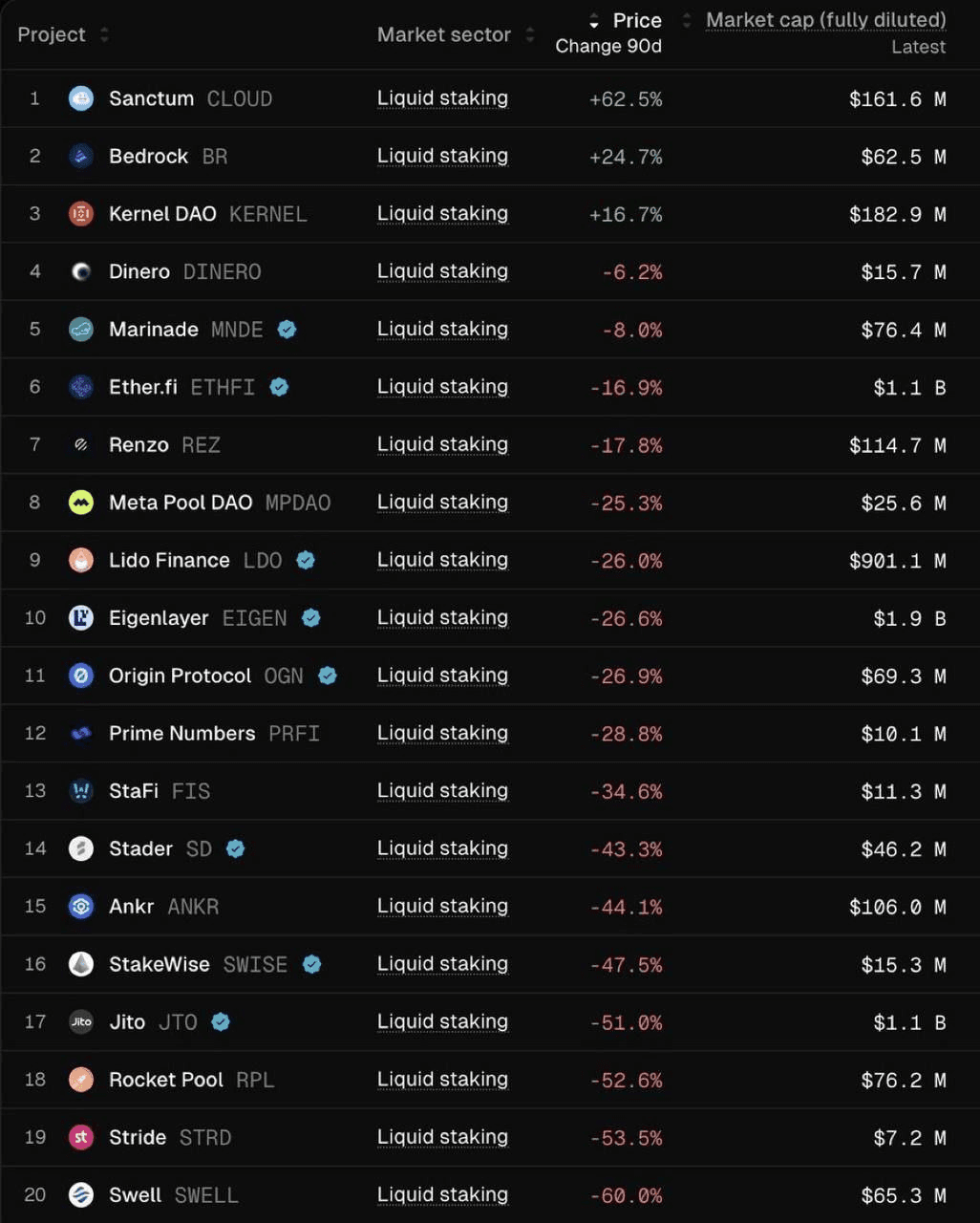
Task: Open Liquid staking sector link for Ankr
Action: point(442,907)
